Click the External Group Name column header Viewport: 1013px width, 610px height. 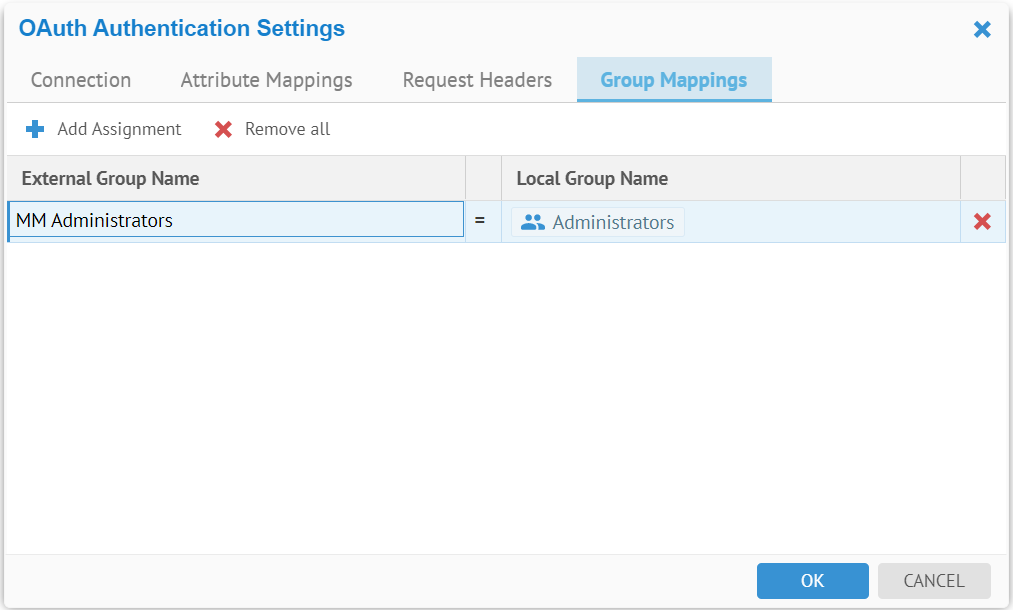110,179
